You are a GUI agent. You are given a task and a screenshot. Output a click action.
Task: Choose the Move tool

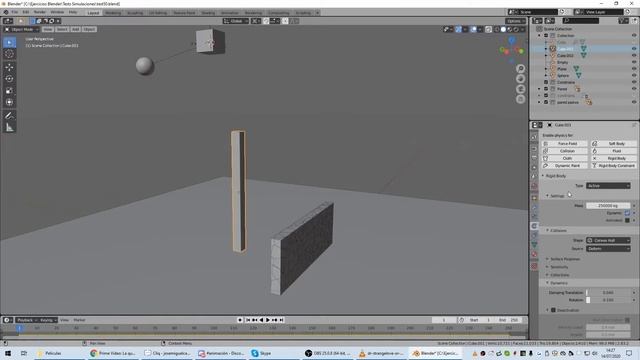[x=9, y=67]
